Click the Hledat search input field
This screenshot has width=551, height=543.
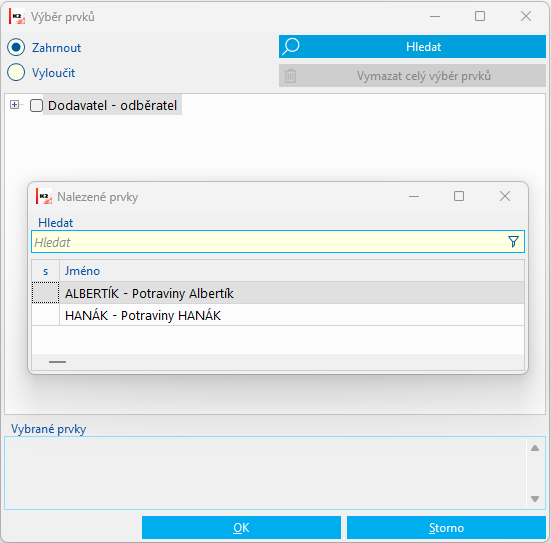point(278,242)
